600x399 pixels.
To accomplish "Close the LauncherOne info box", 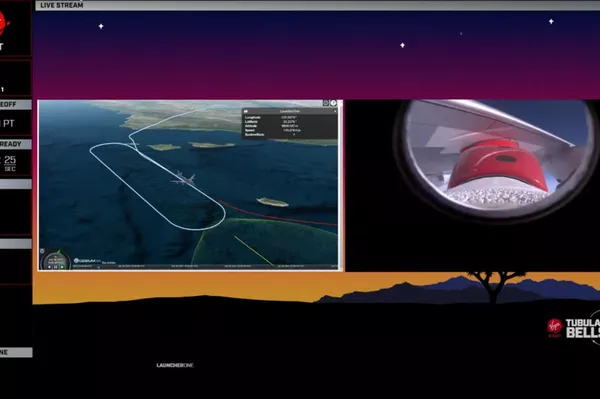I will pos(335,111).
